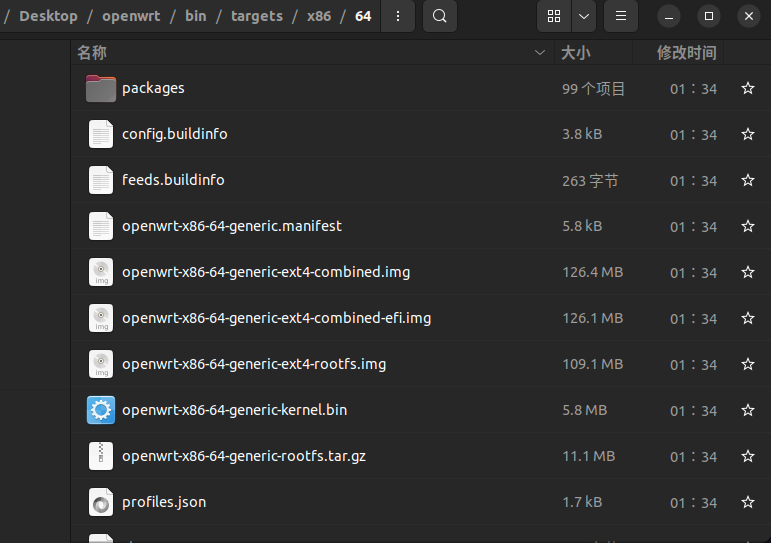The image size is (771, 543).
Task: Sort by the 修改时间 column header
Action: [x=686, y=53]
